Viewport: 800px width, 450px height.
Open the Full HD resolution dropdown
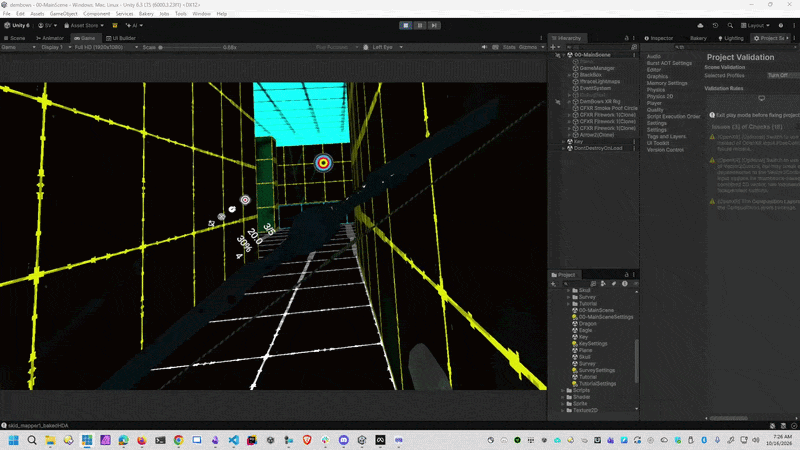(x=106, y=47)
